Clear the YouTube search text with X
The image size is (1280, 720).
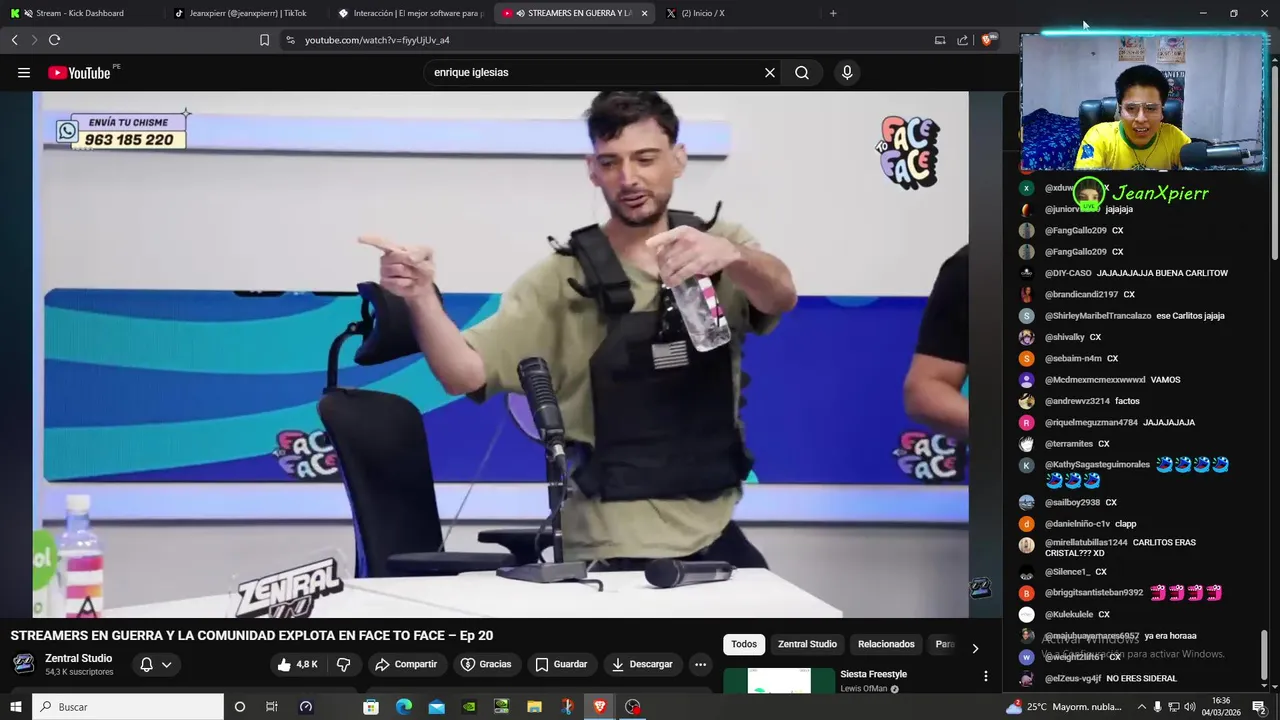tap(770, 72)
